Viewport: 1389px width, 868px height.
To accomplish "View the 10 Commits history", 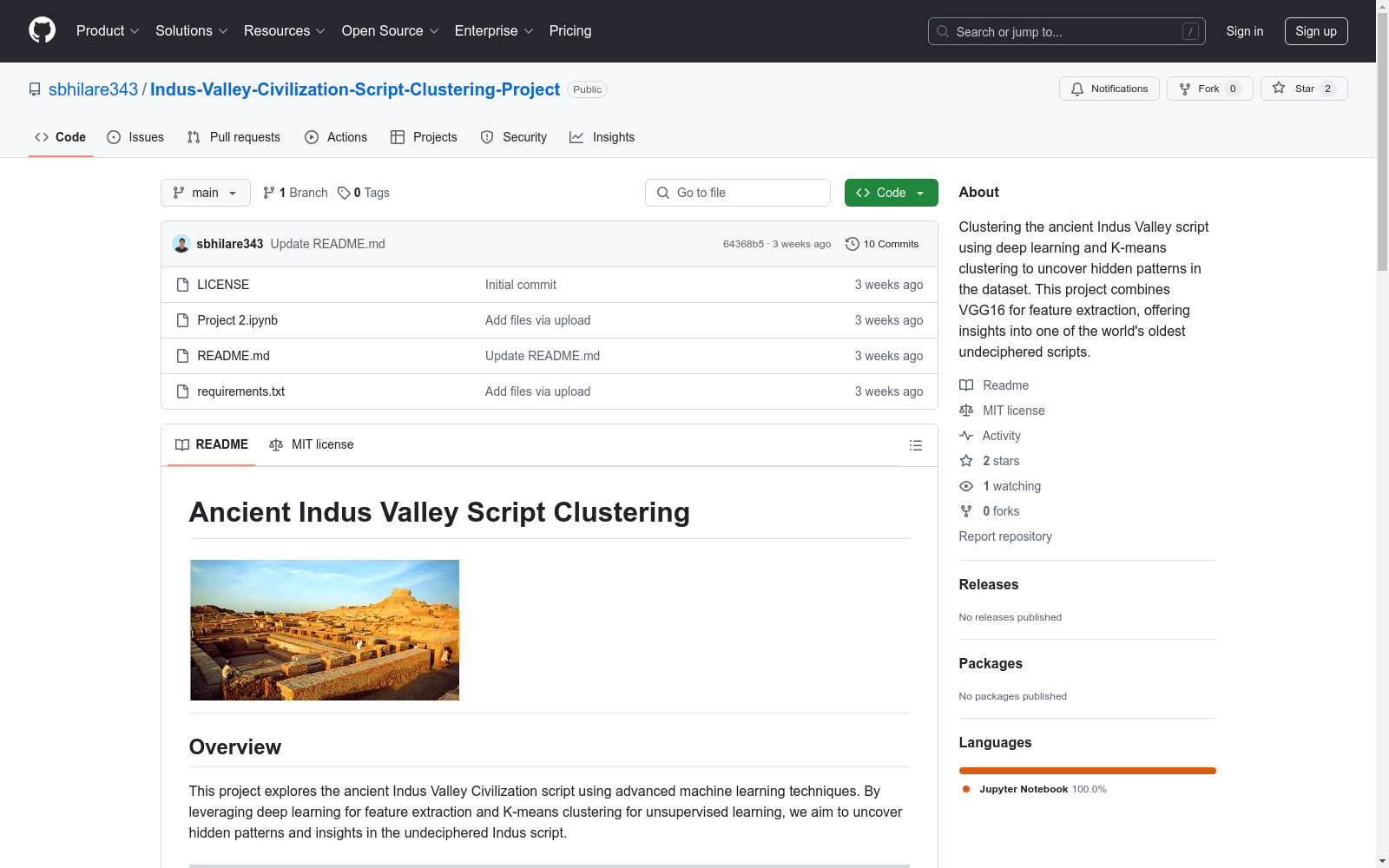I will click(882, 244).
